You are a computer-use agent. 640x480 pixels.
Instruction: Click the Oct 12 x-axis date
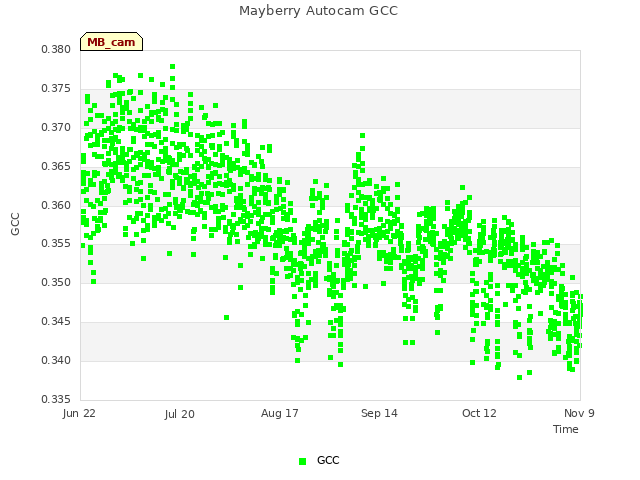click(x=479, y=413)
